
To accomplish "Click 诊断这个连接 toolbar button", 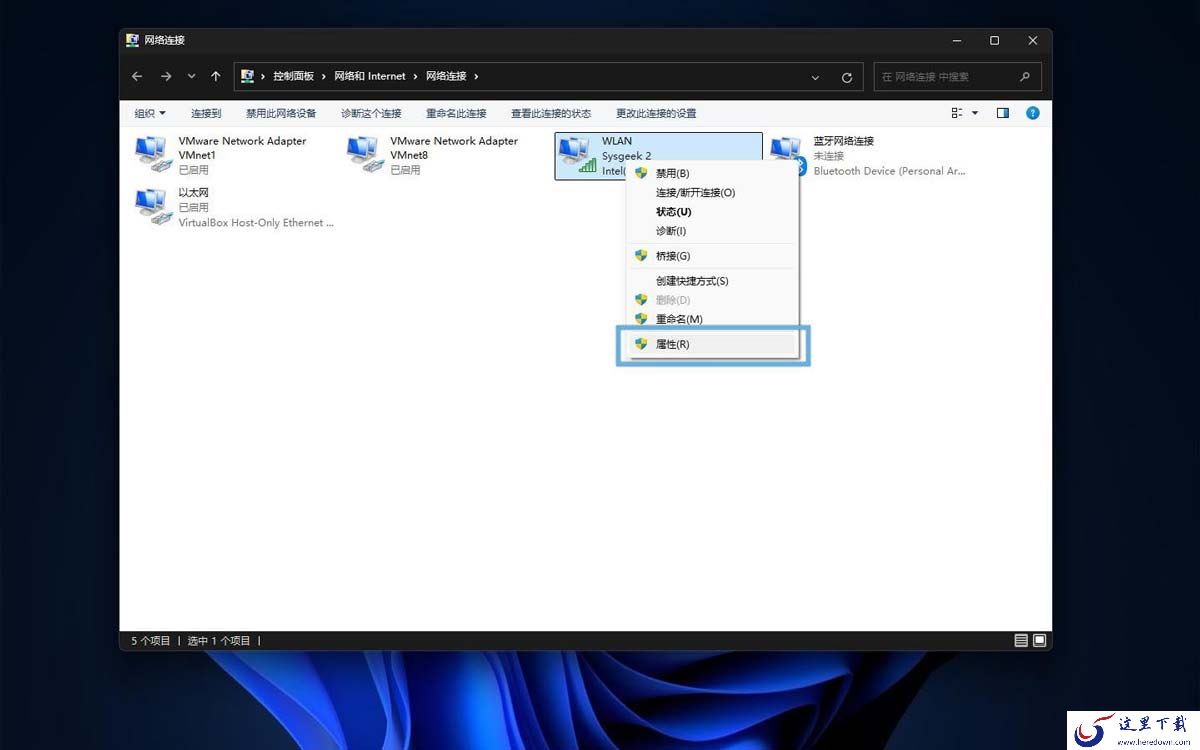I will tap(371, 113).
